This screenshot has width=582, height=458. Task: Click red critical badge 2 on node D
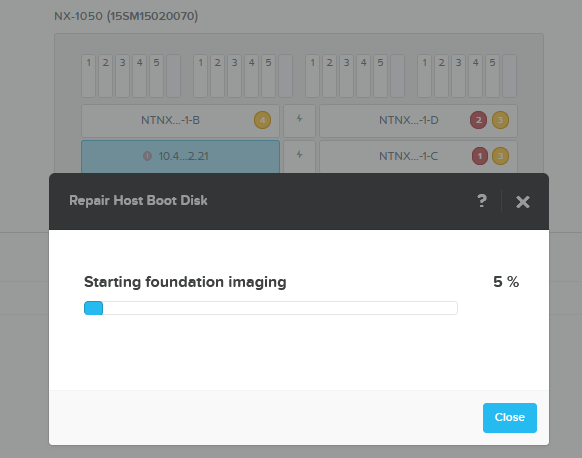coord(478,120)
